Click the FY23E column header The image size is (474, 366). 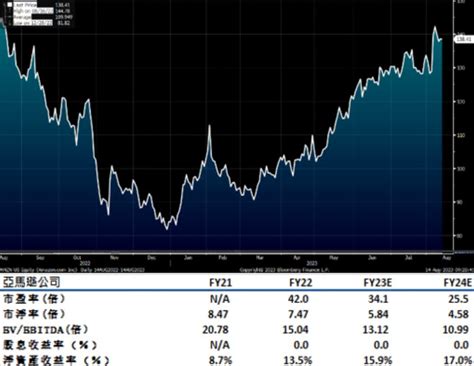(x=378, y=283)
